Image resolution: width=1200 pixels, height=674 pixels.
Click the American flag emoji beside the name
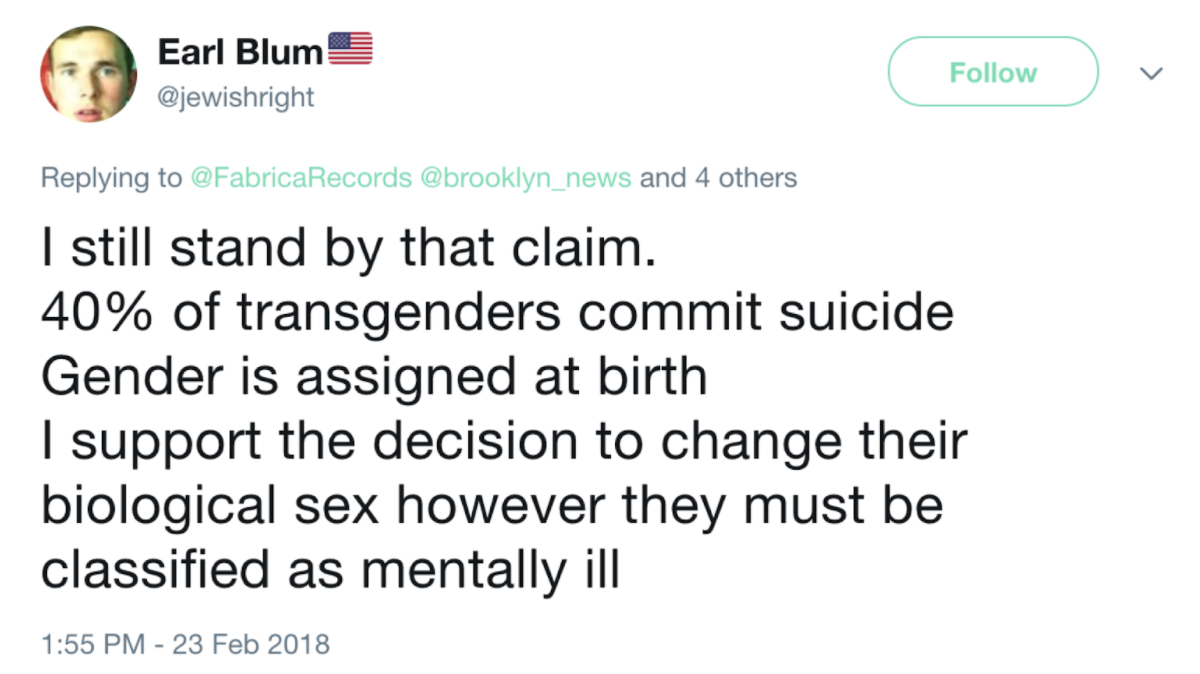[x=350, y=49]
